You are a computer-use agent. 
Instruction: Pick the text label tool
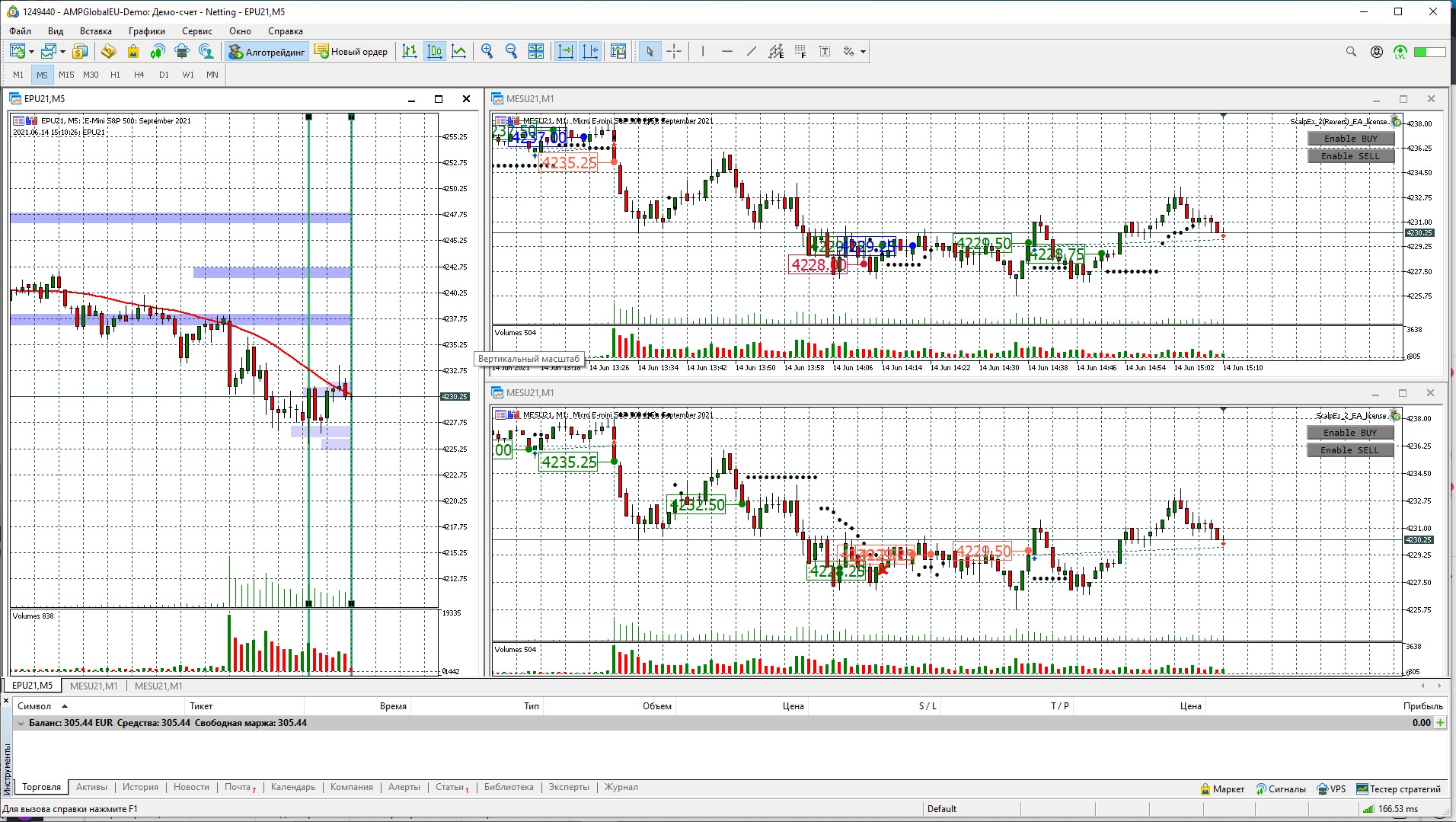click(x=825, y=52)
